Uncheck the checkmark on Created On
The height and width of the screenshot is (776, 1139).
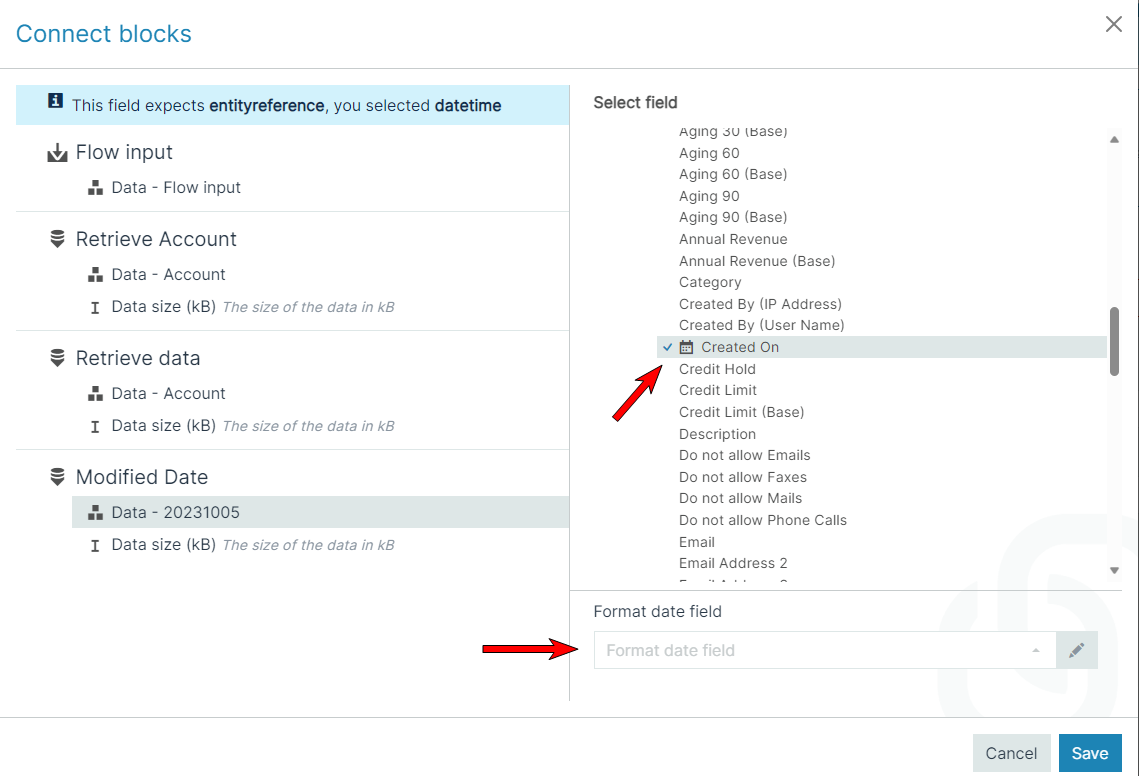[668, 347]
